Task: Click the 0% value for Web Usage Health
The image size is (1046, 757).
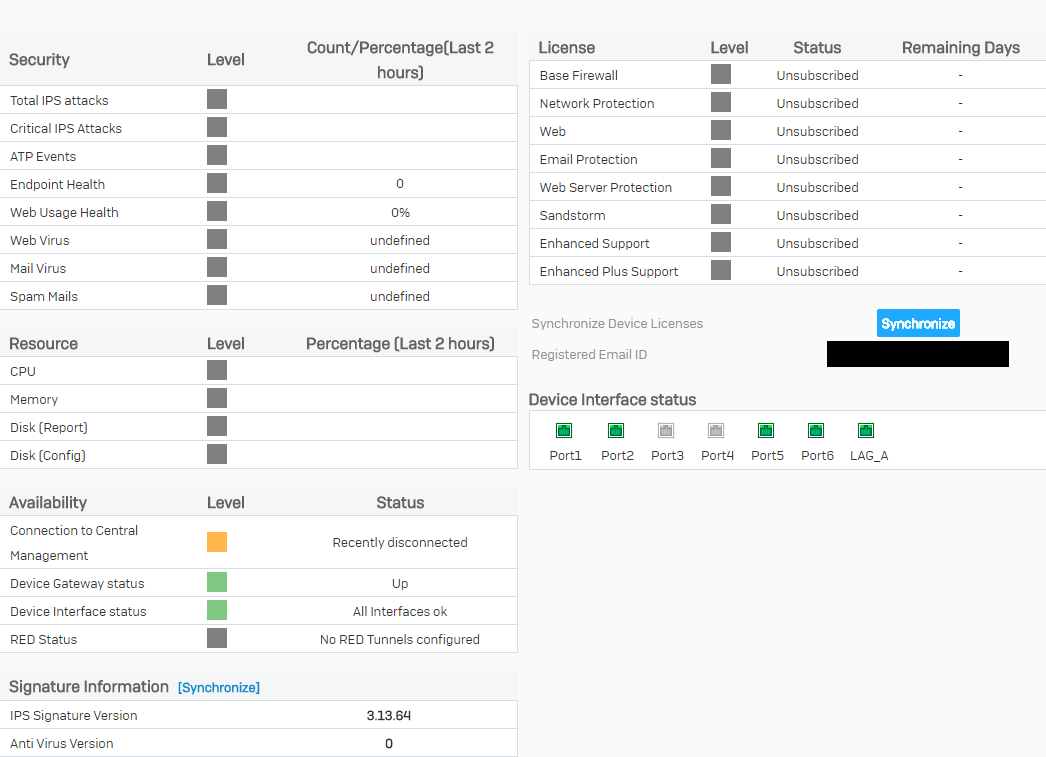Action: pyautogui.click(x=400, y=213)
